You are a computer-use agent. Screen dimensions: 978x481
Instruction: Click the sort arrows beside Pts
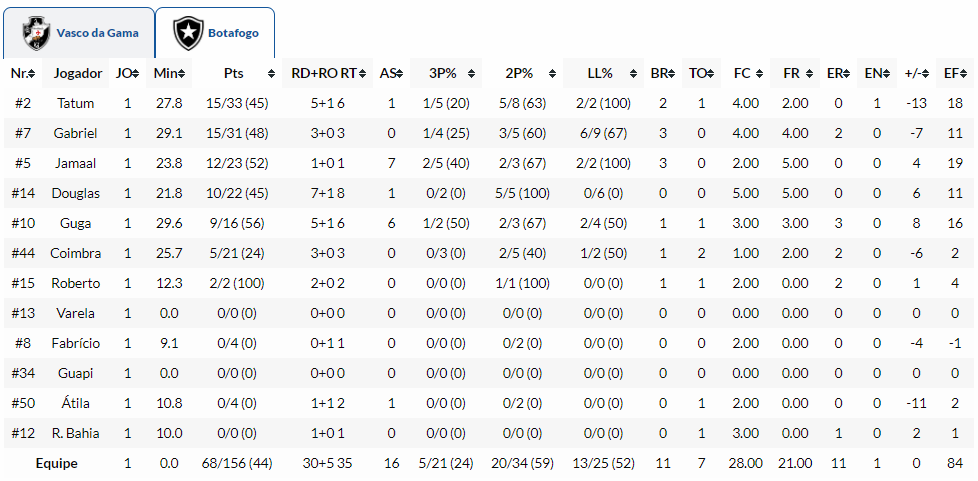(x=271, y=74)
